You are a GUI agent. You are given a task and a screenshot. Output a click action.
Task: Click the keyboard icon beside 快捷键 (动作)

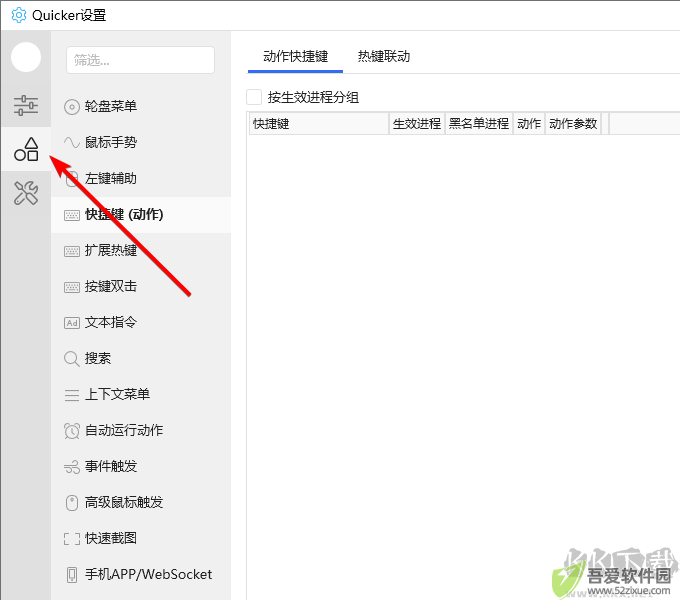tap(72, 215)
